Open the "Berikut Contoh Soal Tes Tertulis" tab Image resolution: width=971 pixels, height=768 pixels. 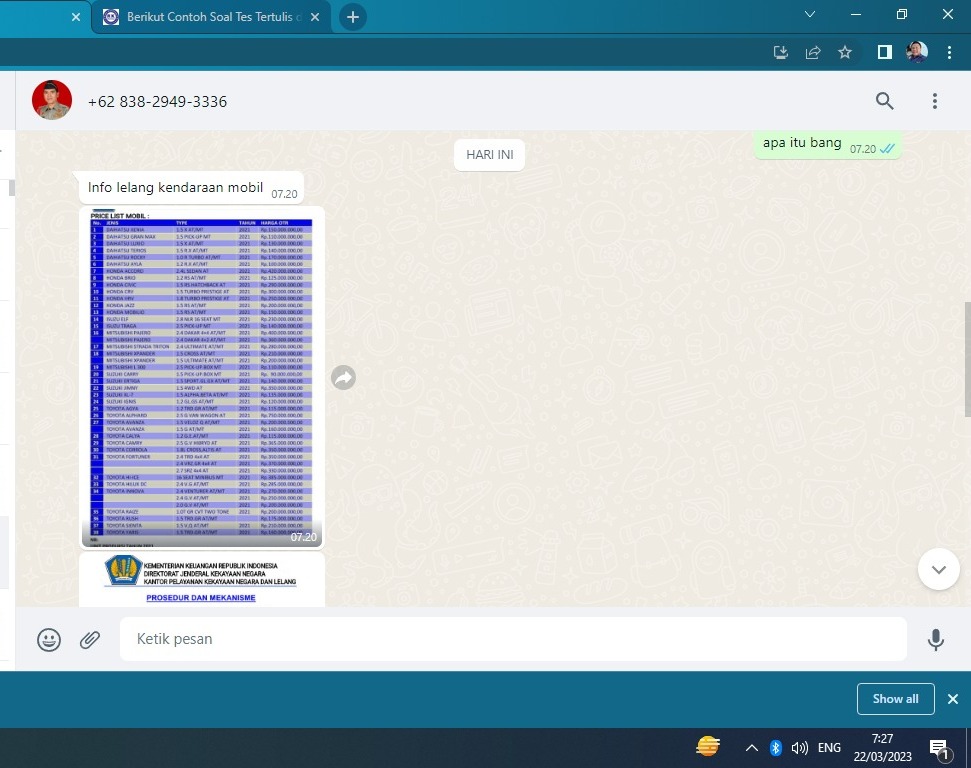point(211,17)
